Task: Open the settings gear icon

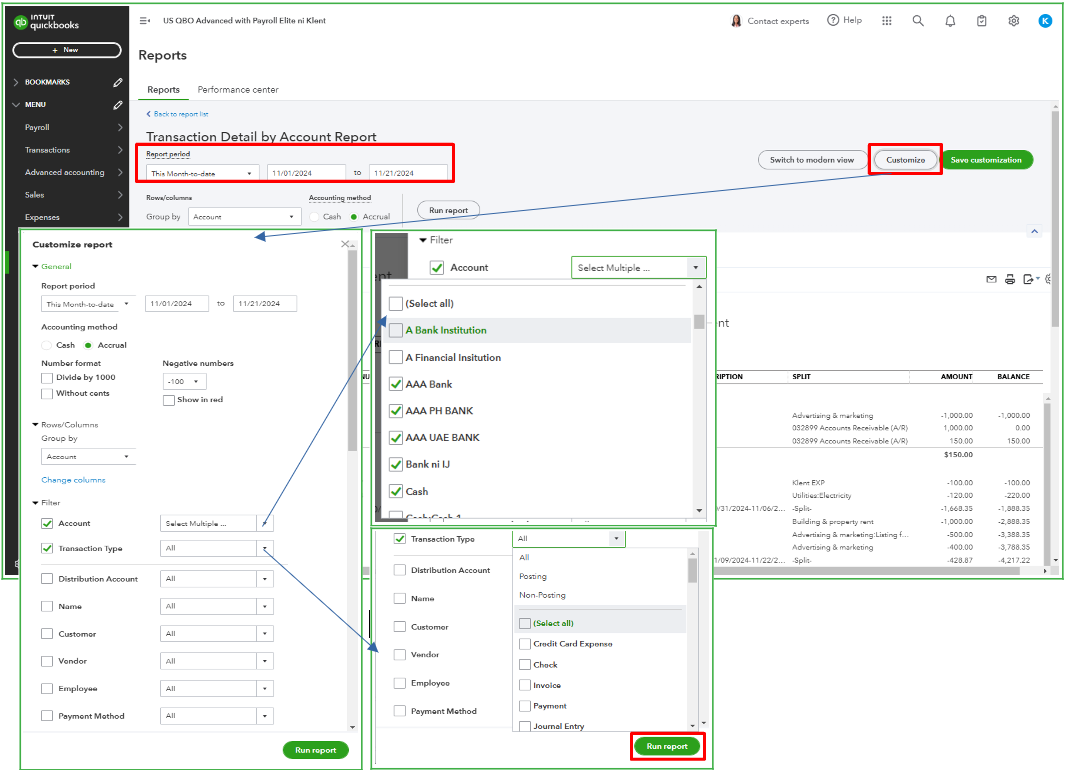Action: (1013, 21)
